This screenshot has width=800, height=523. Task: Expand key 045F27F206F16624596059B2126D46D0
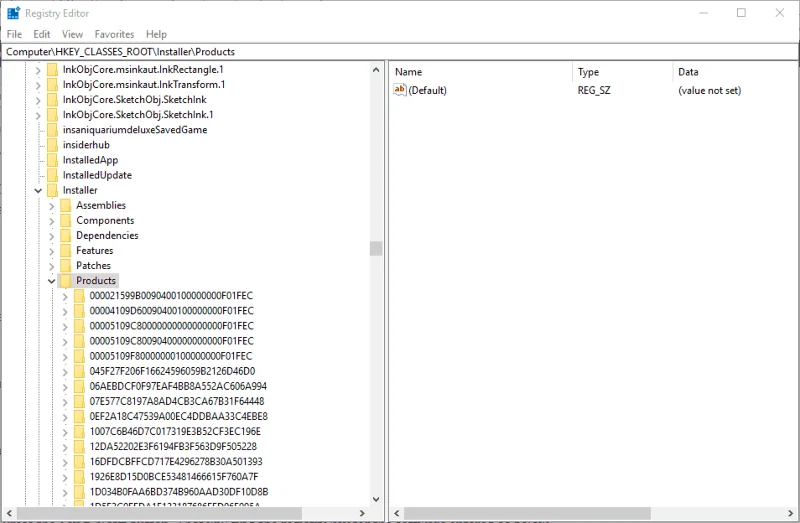pyautogui.click(x=65, y=372)
